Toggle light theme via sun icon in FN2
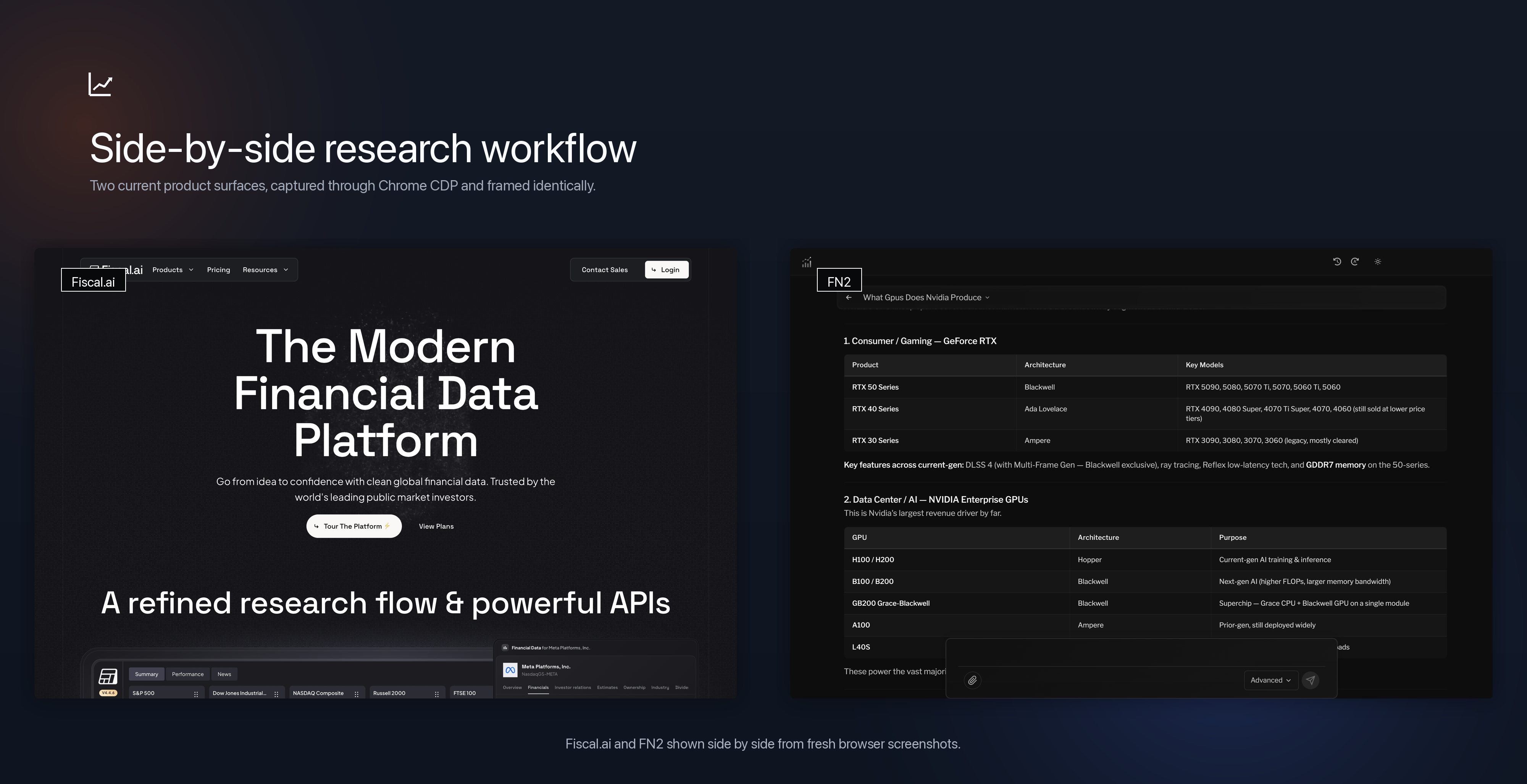The height and width of the screenshot is (784, 1527). tap(1378, 261)
